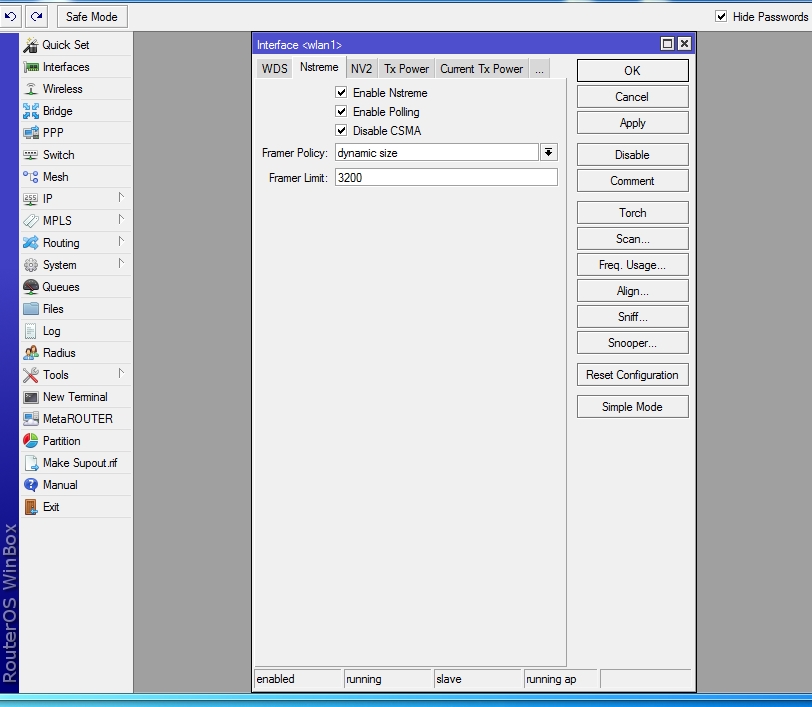Switch to the NV2 tab

pyautogui.click(x=361, y=69)
